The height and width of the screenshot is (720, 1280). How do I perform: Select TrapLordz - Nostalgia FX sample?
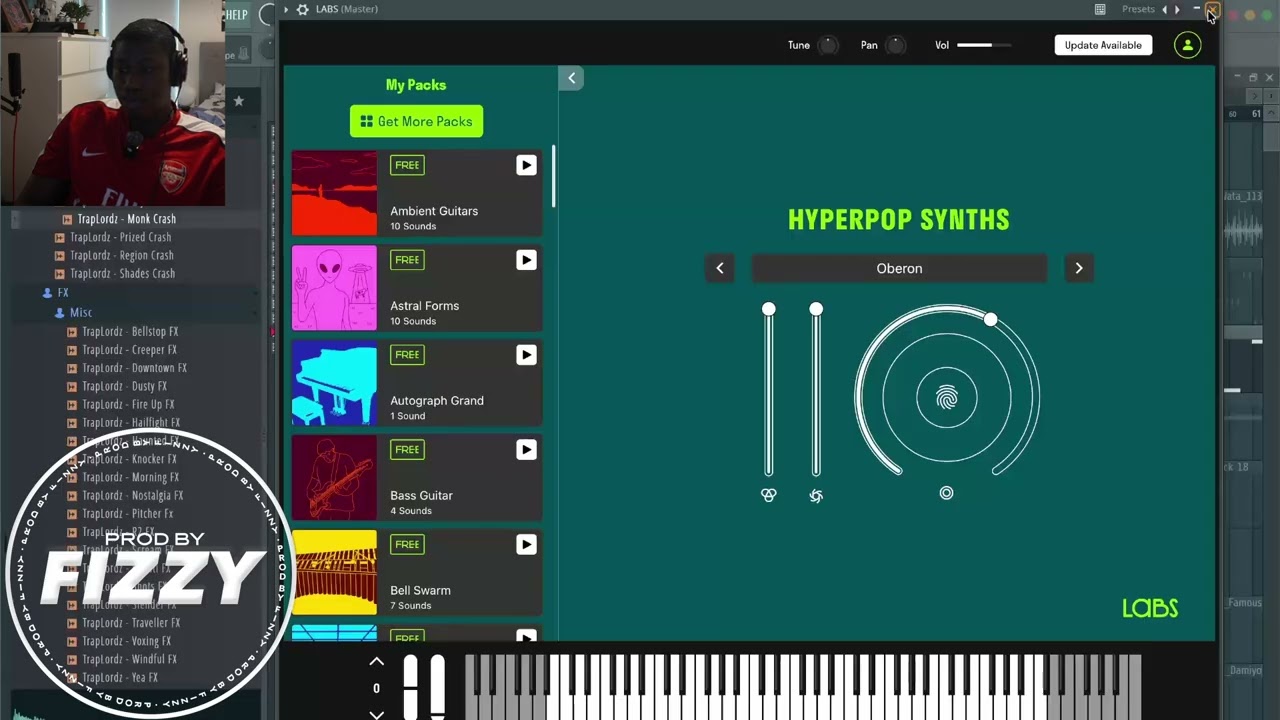pyautogui.click(x=133, y=495)
